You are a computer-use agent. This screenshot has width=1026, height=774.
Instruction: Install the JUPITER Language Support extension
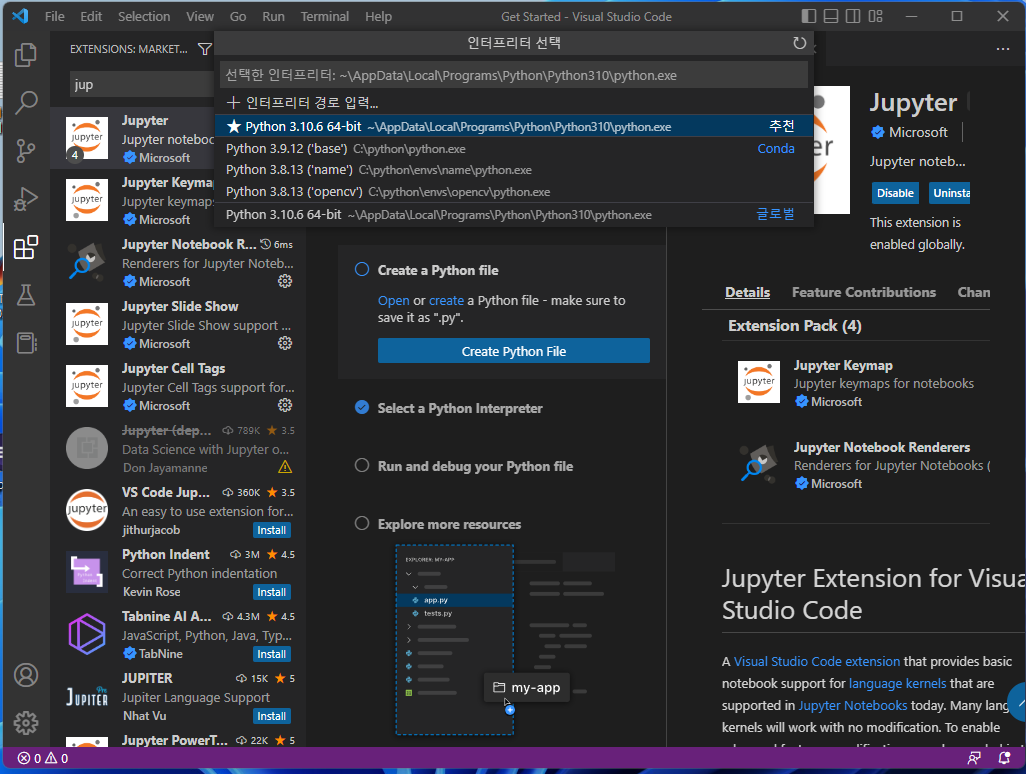tap(272, 716)
